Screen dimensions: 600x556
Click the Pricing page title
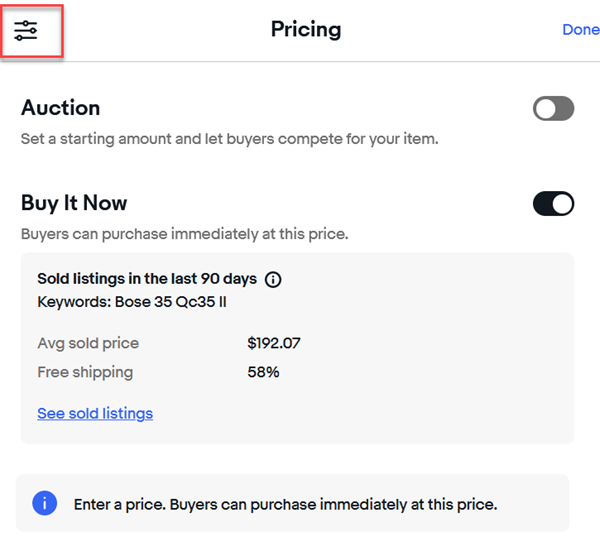click(305, 30)
